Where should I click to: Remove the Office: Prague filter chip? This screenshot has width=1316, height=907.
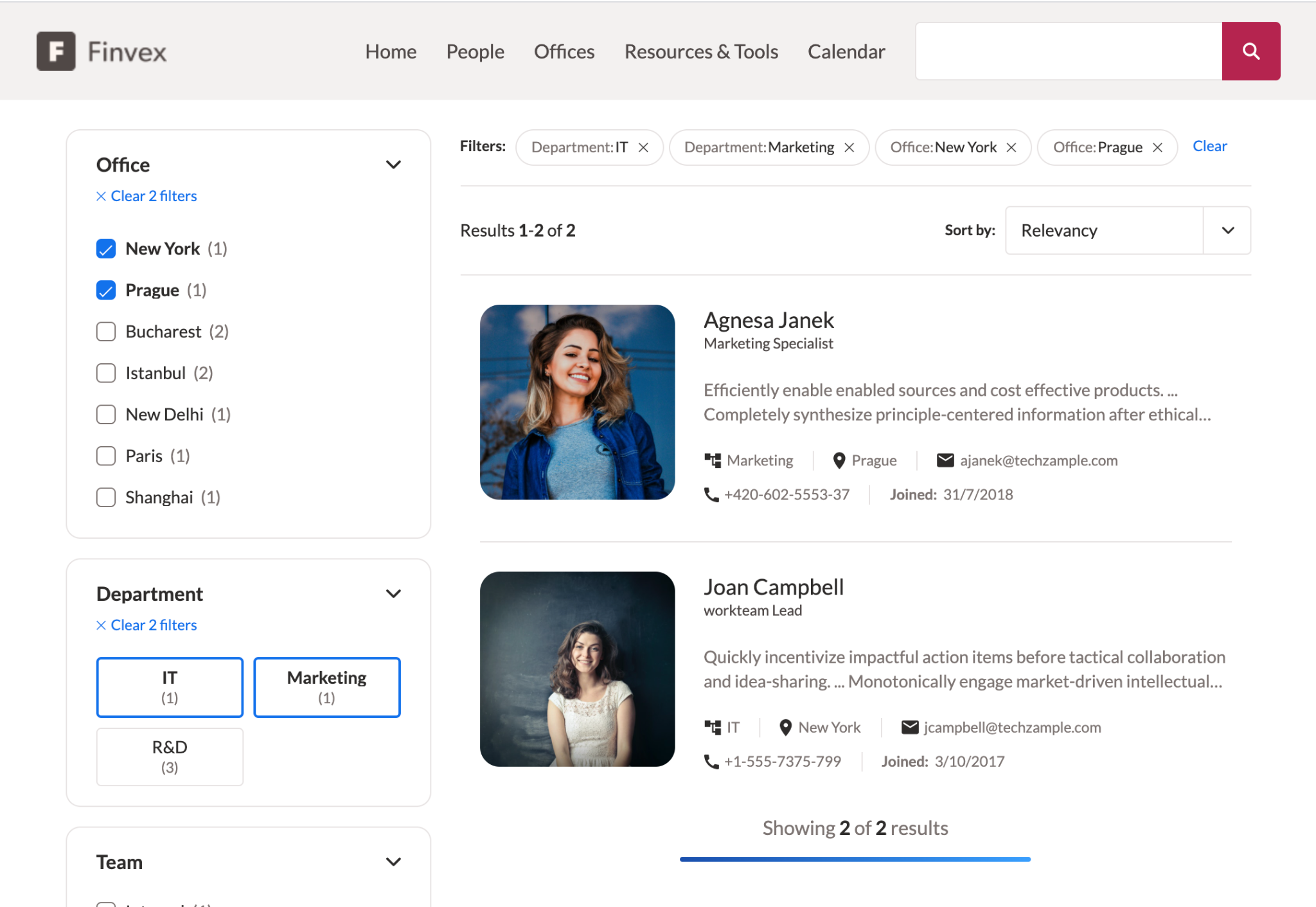pos(1158,148)
